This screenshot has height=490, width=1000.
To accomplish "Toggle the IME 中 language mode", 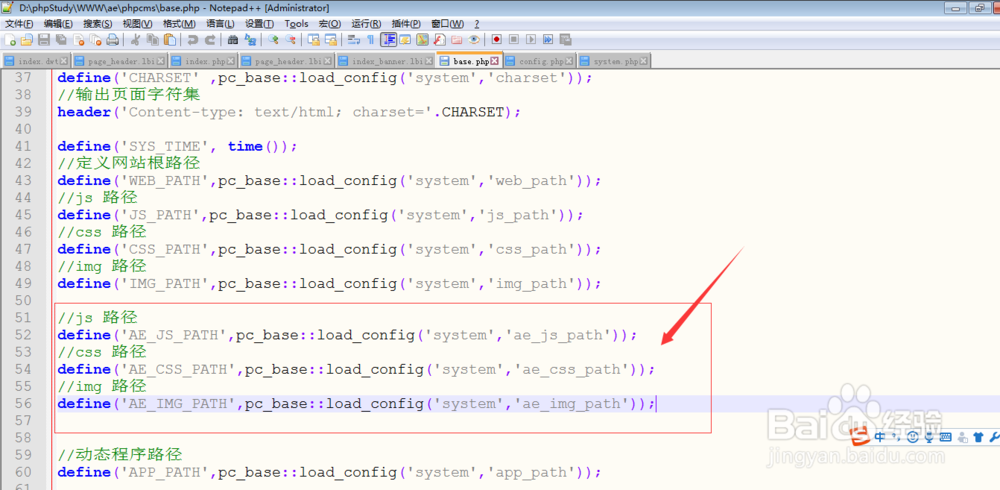I will [x=880, y=438].
